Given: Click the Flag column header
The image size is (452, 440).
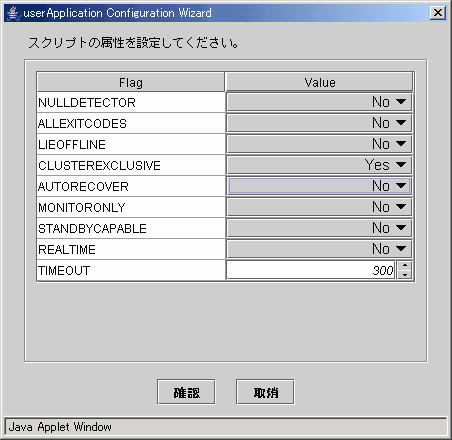Looking at the screenshot, I should click(x=131, y=82).
